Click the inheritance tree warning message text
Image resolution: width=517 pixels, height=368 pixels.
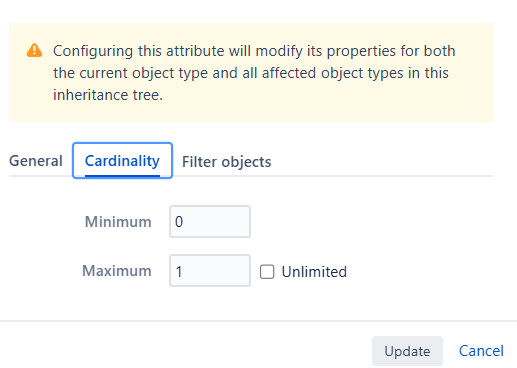point(254,73)
